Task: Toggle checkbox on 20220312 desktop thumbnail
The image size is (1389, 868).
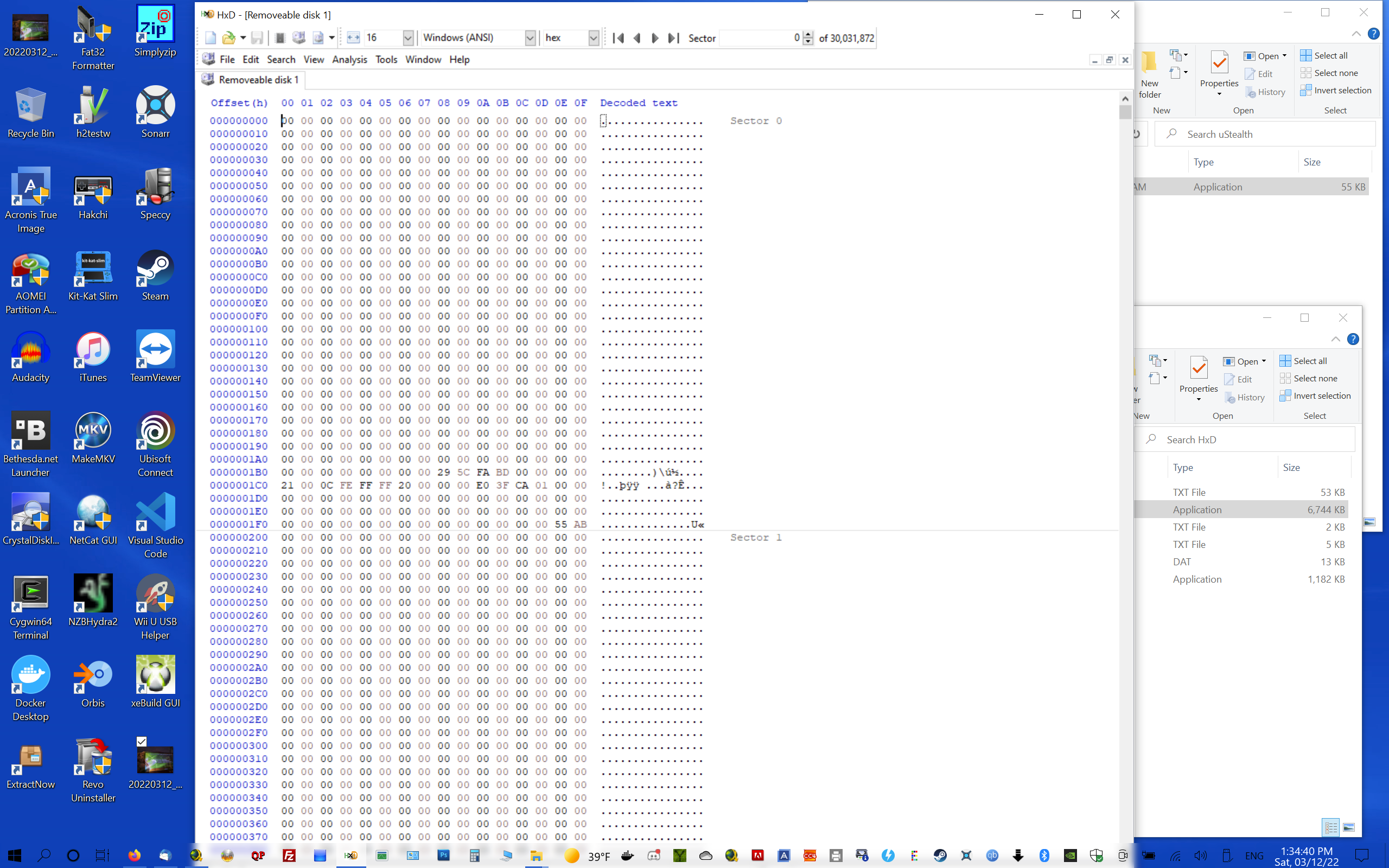Action: click(142, 741)
